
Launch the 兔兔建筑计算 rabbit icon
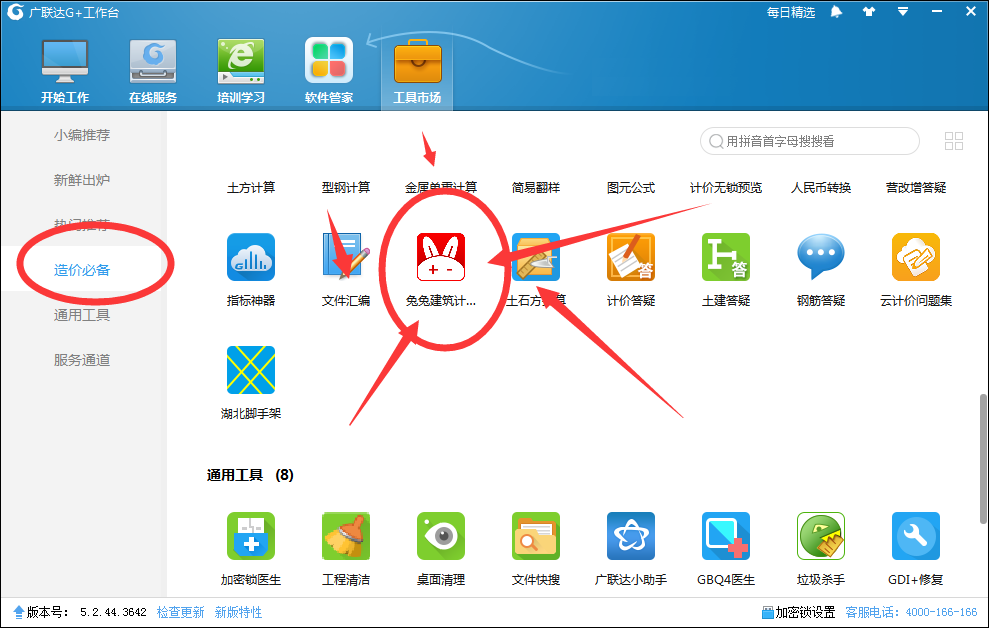coord(441,257)
